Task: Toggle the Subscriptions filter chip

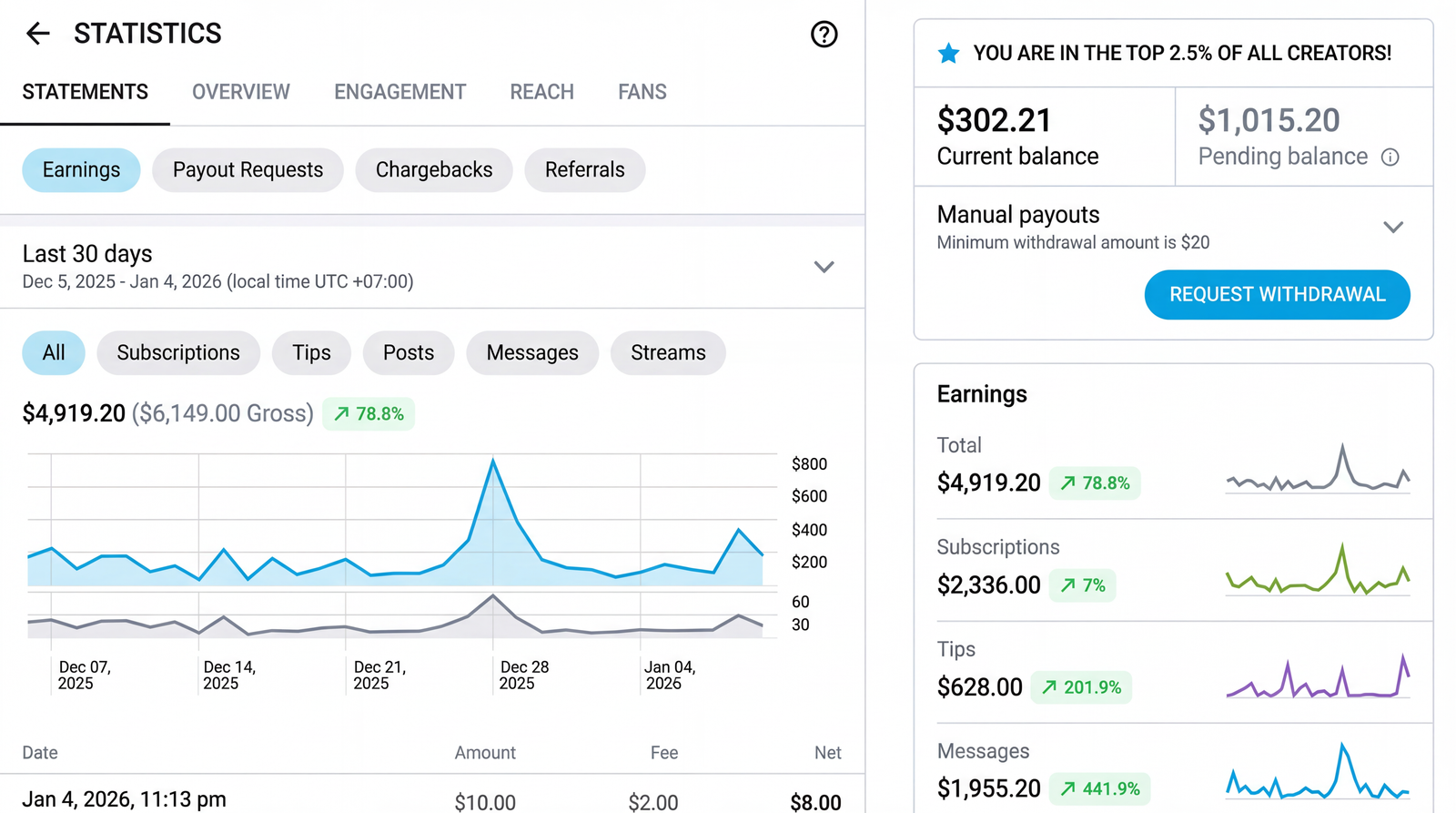Action: tap(178, 353)
